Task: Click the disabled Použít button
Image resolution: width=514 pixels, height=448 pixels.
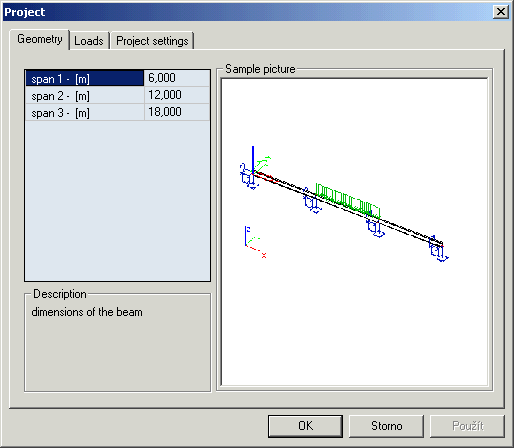Action: 467,426
